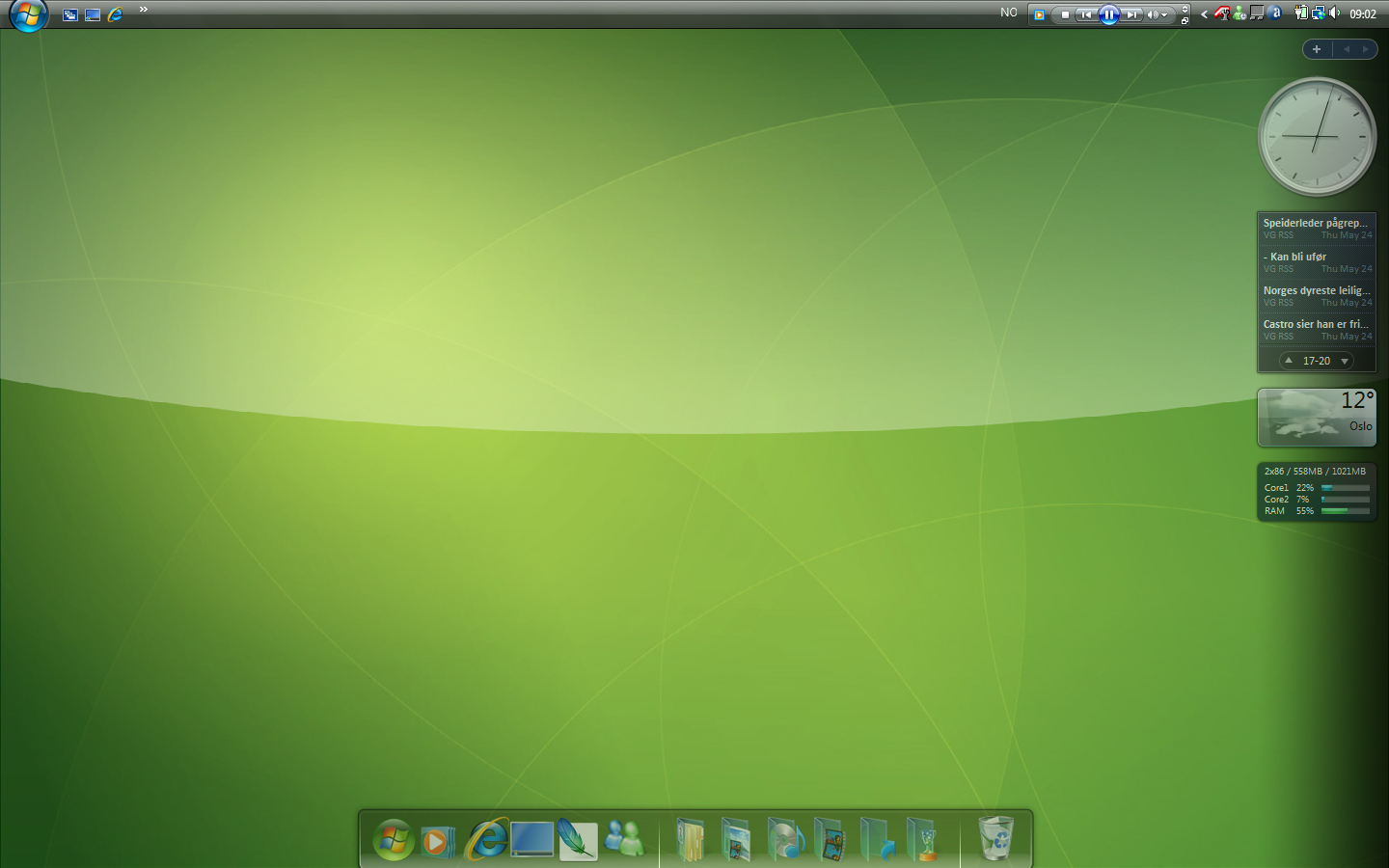Mute Media Player toolbar speaker icon
This screenshot has width=1389, height=868.
tap(1153, 14)
